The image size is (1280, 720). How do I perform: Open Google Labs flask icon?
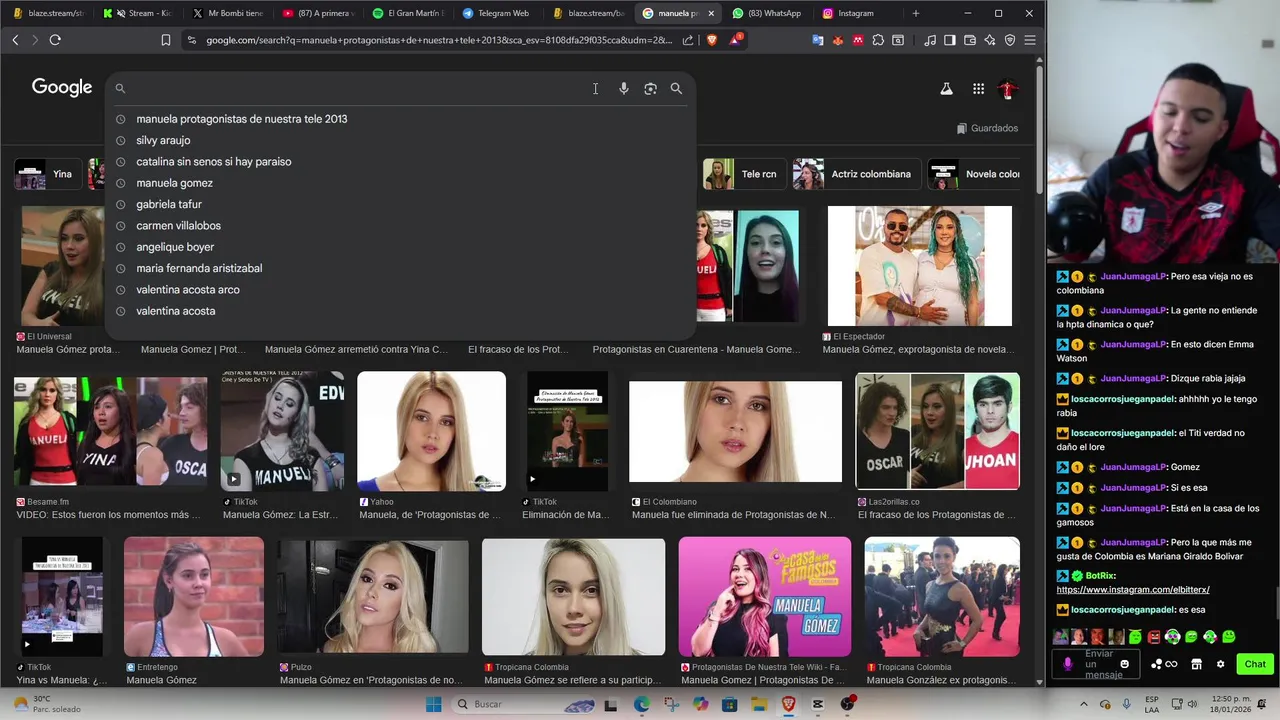click(946, 88)
